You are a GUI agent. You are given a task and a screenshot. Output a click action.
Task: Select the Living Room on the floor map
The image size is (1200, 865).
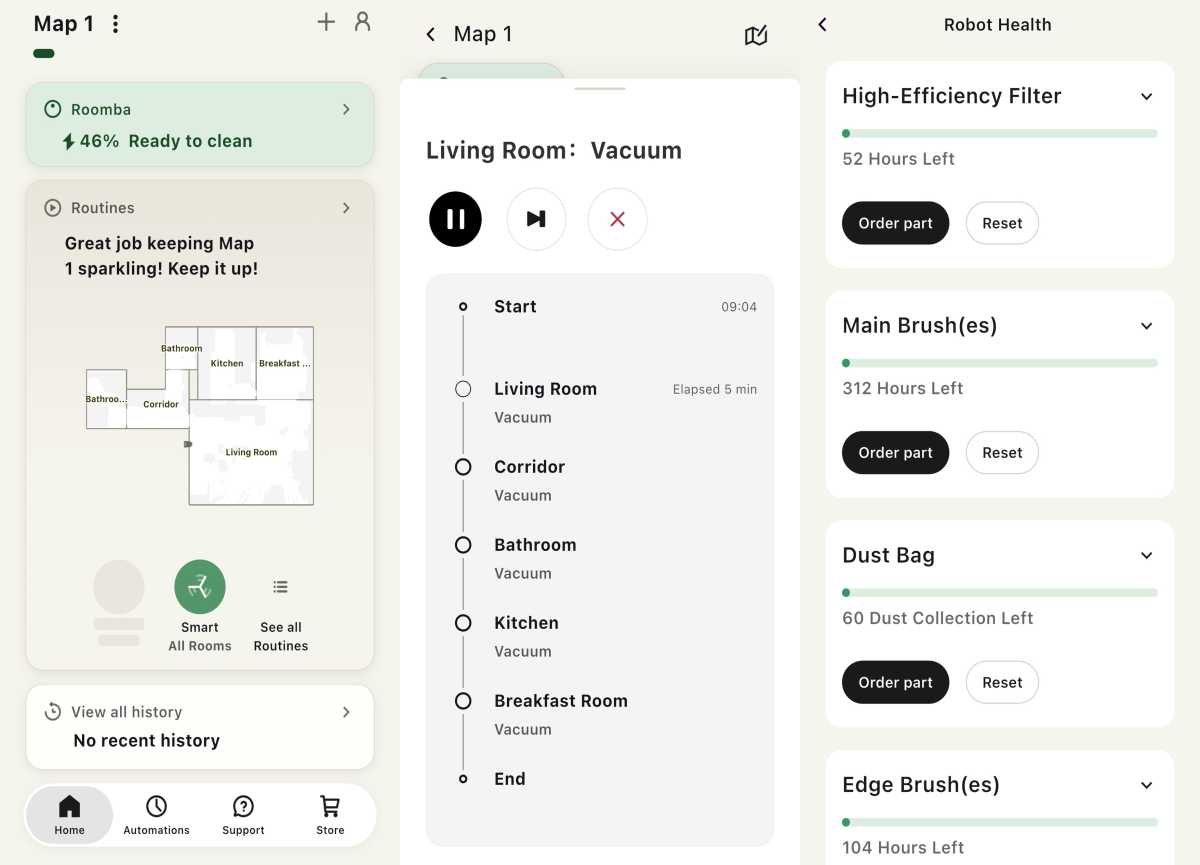(251, 452)
